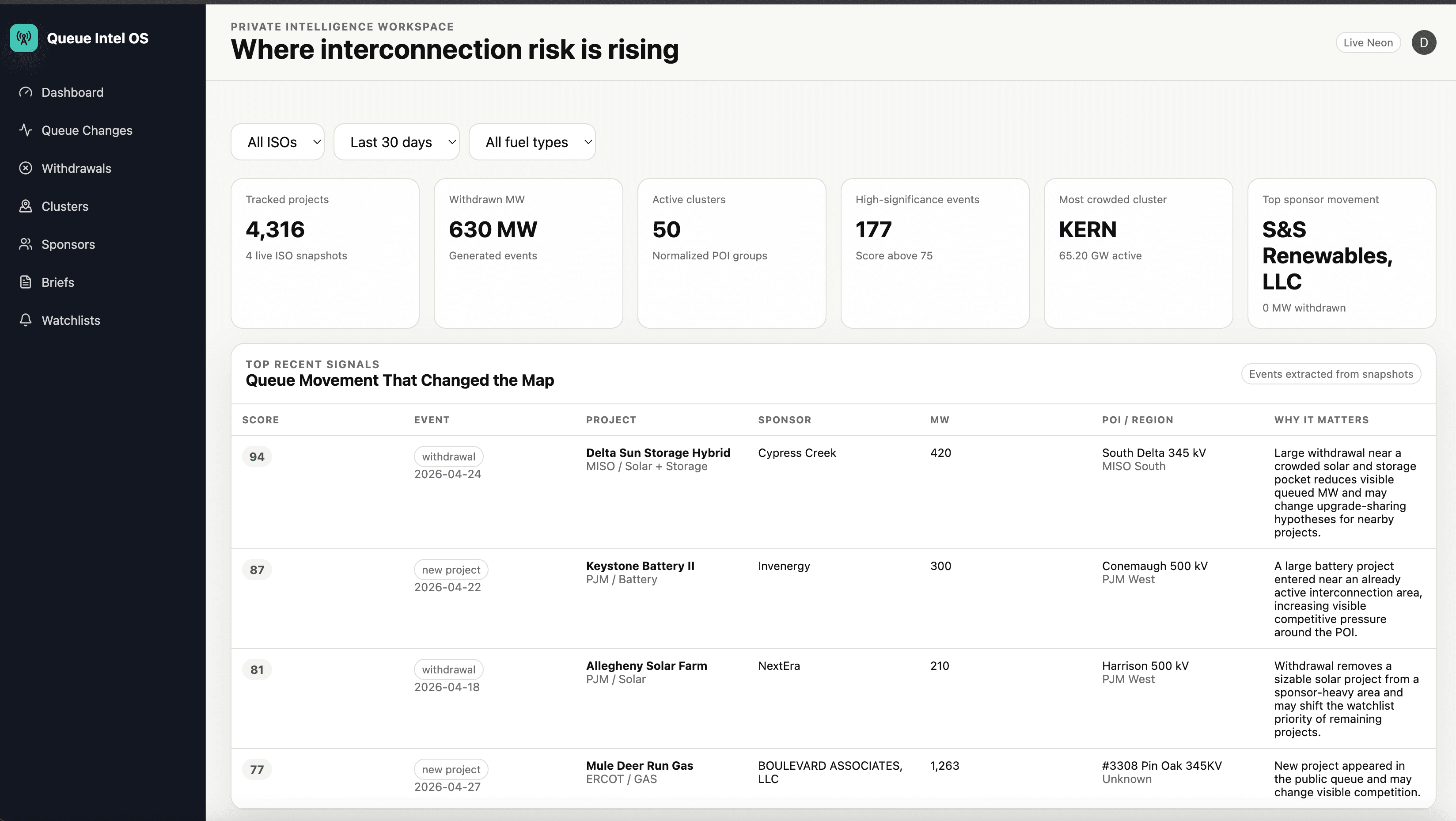The width and height of the screenshot is (1456, 821).
Task: Open the Allegheny Solar Farm project
Action: point(647,665)
